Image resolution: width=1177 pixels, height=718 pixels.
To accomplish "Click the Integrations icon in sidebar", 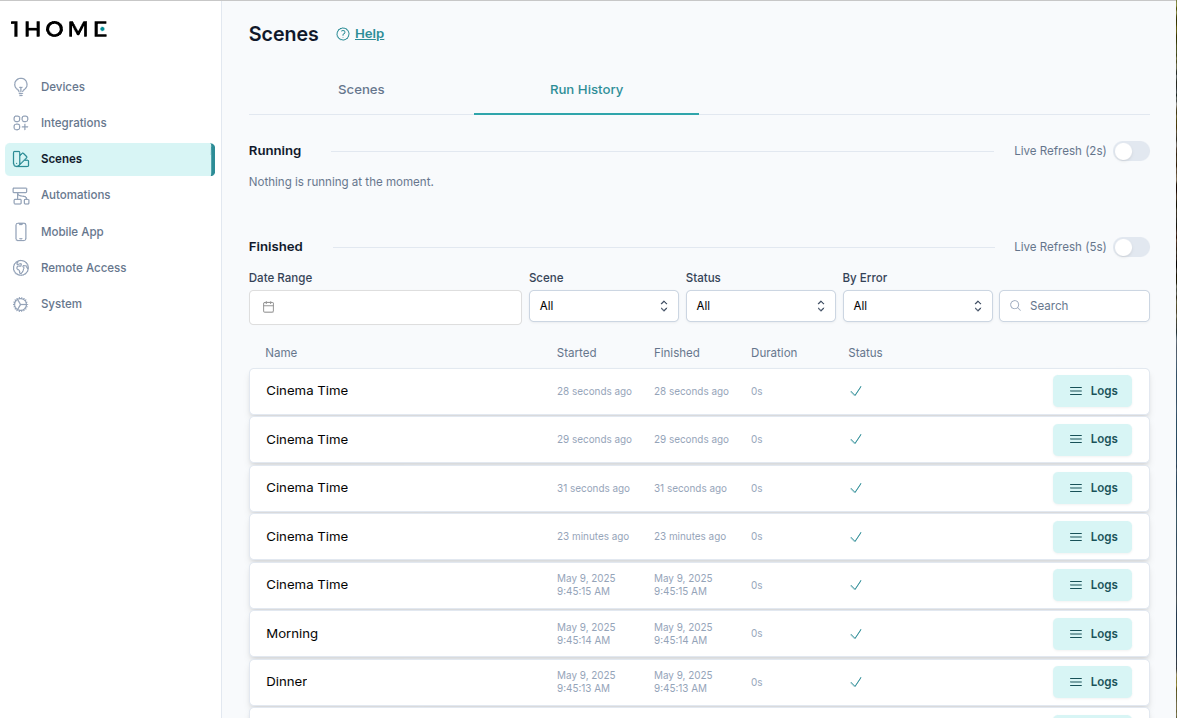I will point(20,123).
